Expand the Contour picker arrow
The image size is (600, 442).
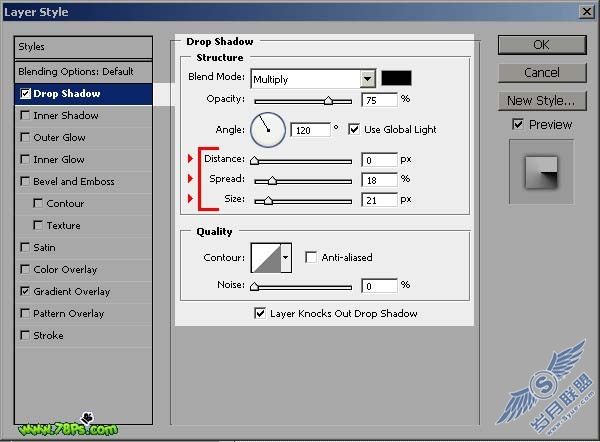pyautogui.click(x=286, y=258)
